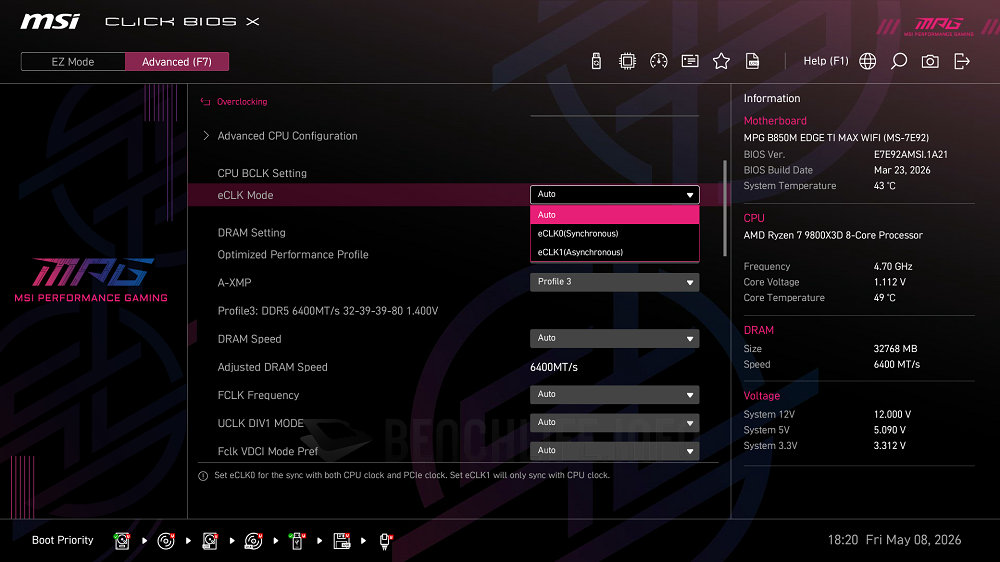The height and width of the screenshot is (562, 1000).
Task: Click BIOS version E7E92AMSI.1A21
Action: [911, 154]
